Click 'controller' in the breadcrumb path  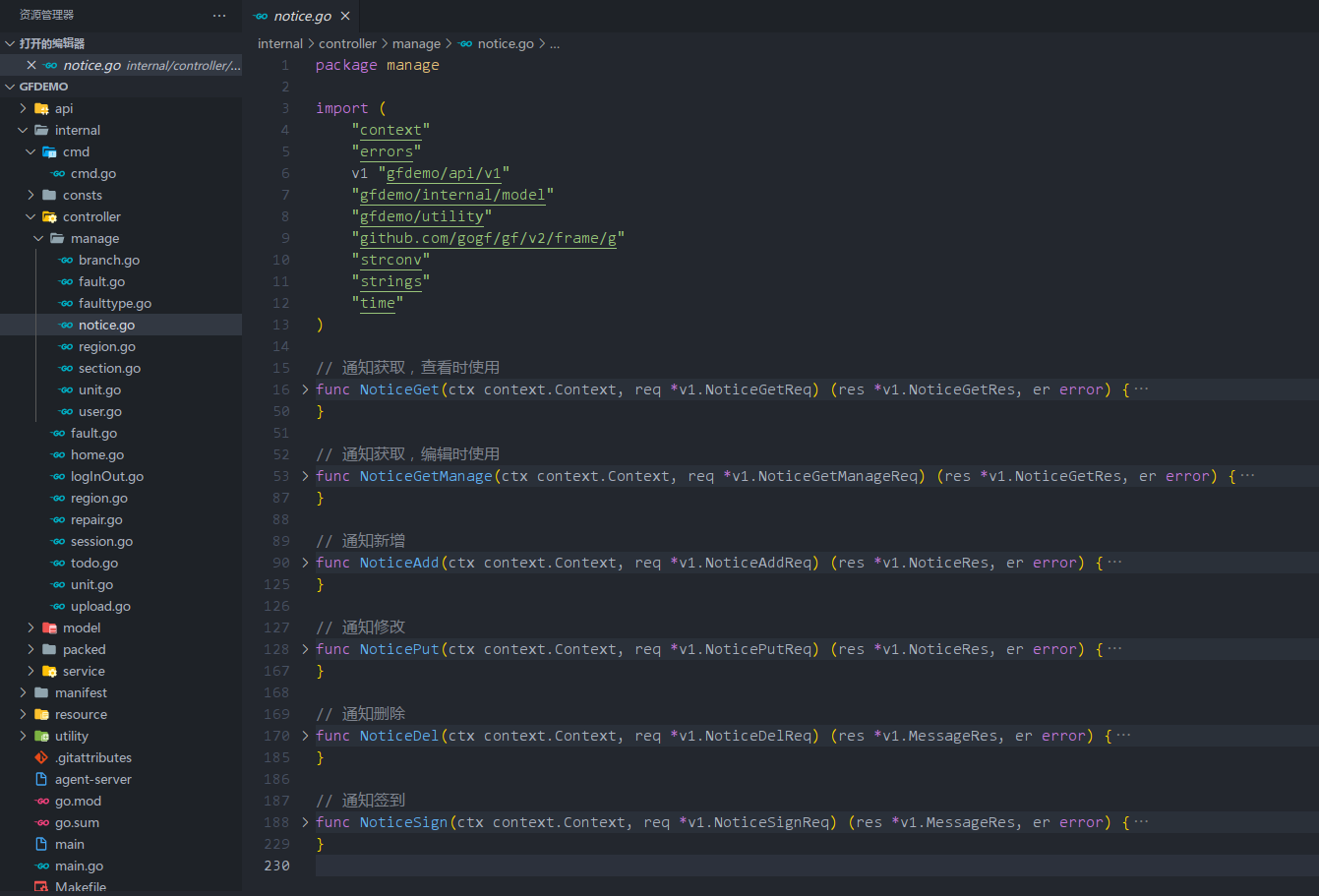coord(347,43)
